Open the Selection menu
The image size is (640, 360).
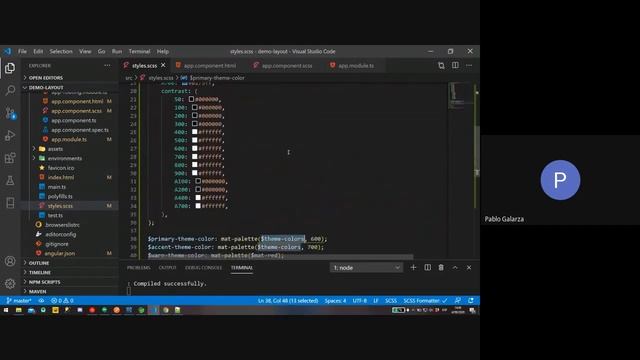pyautogui.click(x=61, y=51)
